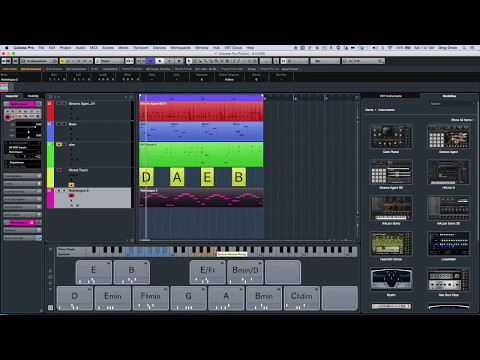The image size is (480, 360).
Task: Trigger the C#dim chord pad
Action: [302, 298]
